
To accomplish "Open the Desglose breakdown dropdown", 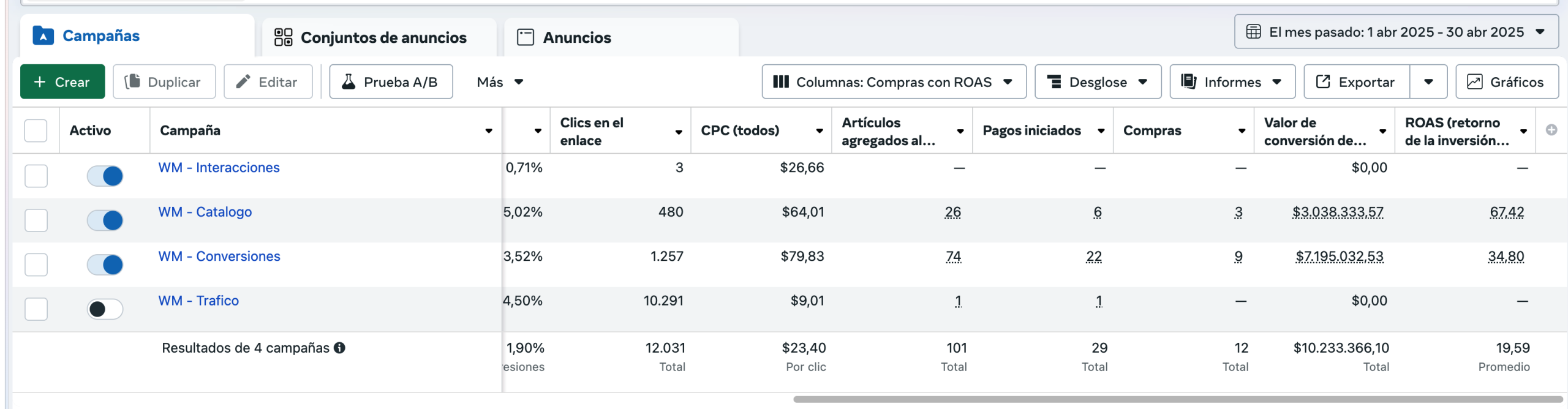I will (x=1097, y=82).
